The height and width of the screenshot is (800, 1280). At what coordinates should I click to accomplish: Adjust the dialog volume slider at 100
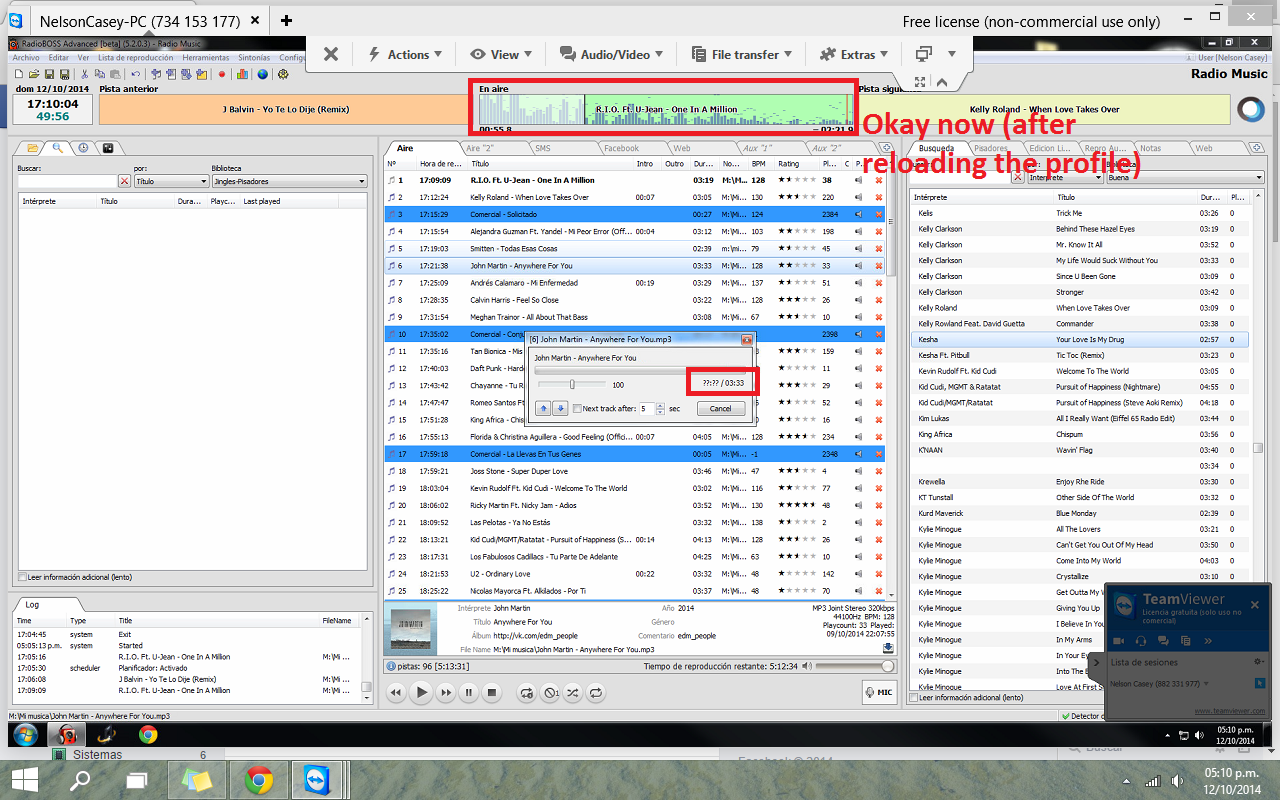pyautogui.click(x=572, y=384)
